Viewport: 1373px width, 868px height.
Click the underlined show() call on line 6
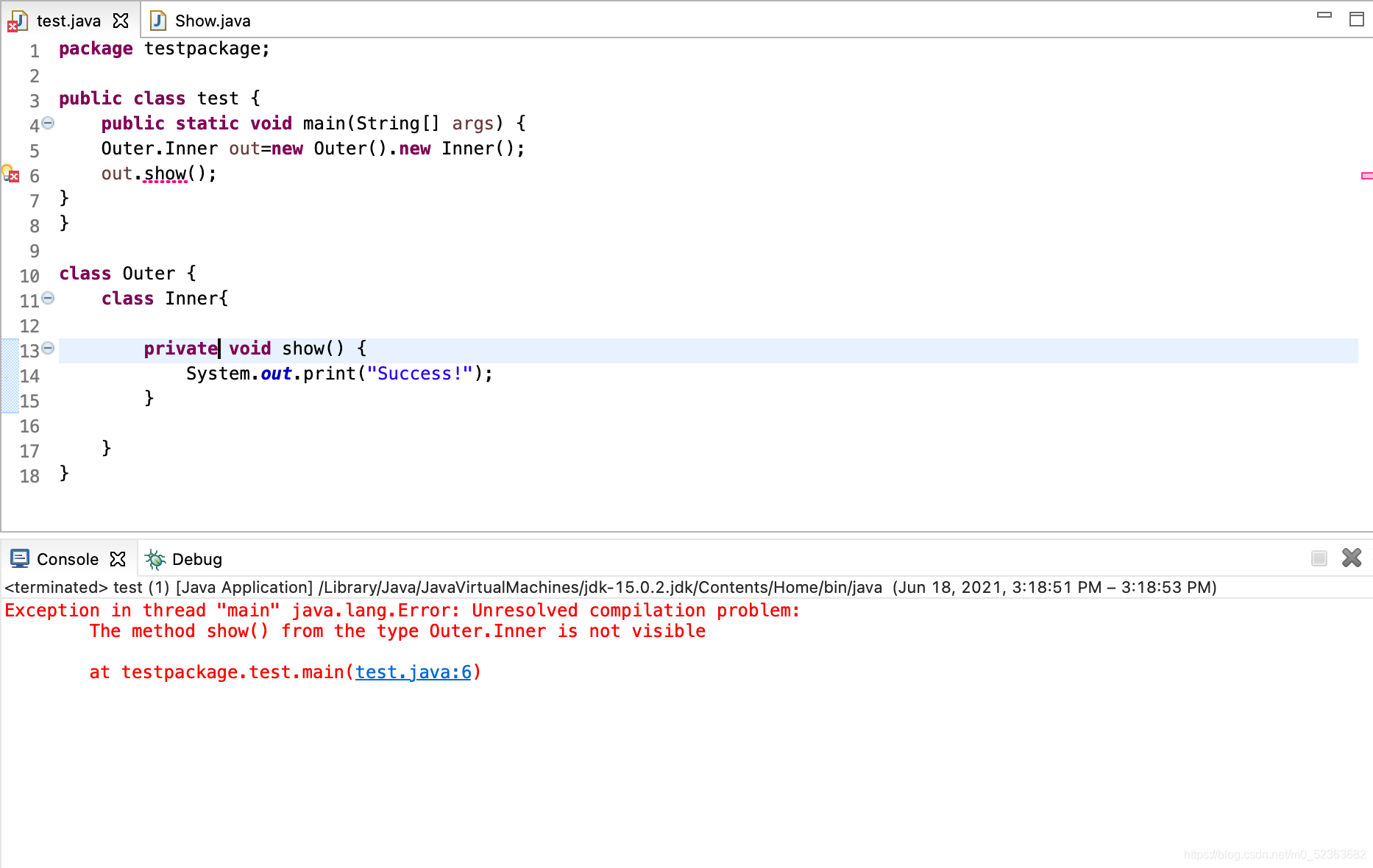click(166, 174)
